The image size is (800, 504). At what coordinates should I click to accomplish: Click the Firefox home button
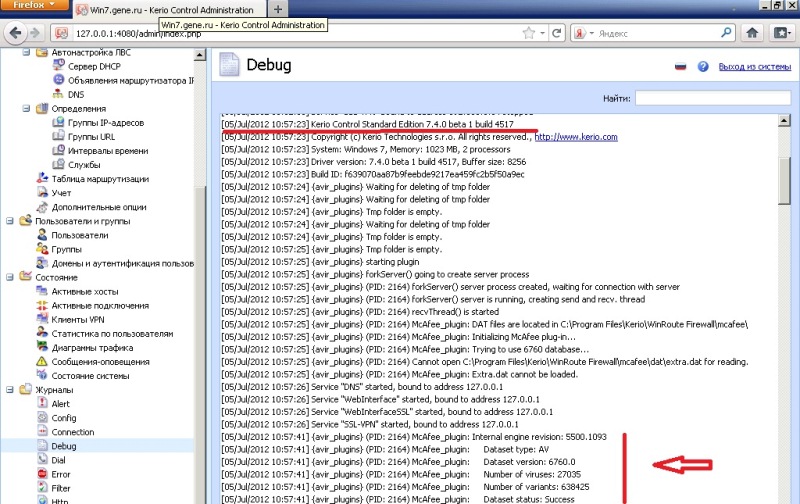pyautogui.click(x=752, y=33)
